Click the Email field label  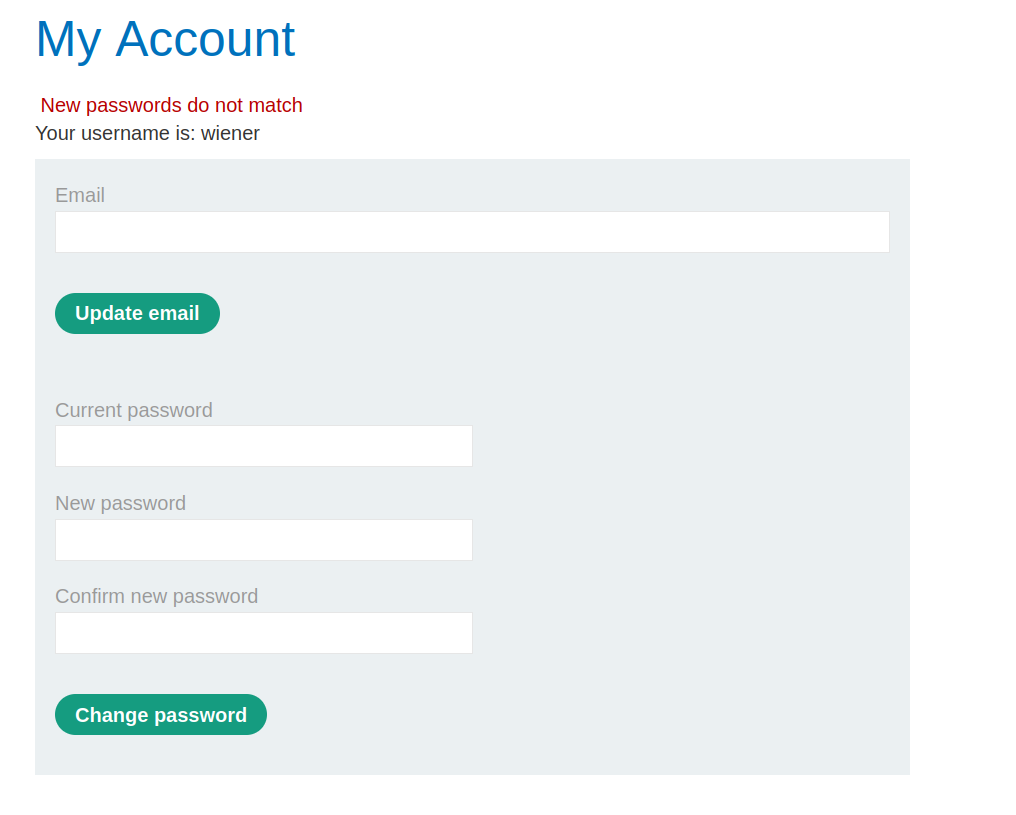[x=80, y=195]
